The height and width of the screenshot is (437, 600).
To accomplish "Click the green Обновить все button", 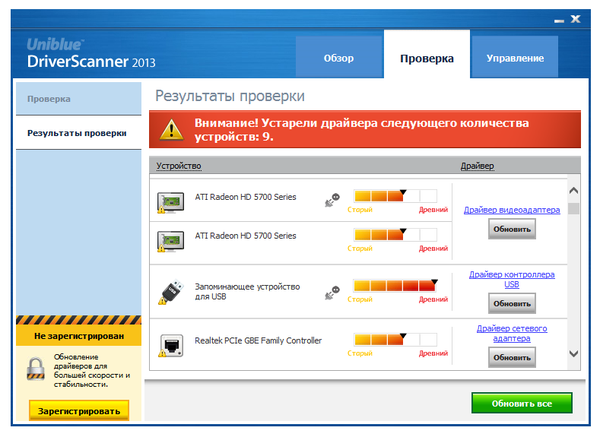I will (x=522, y=403).
